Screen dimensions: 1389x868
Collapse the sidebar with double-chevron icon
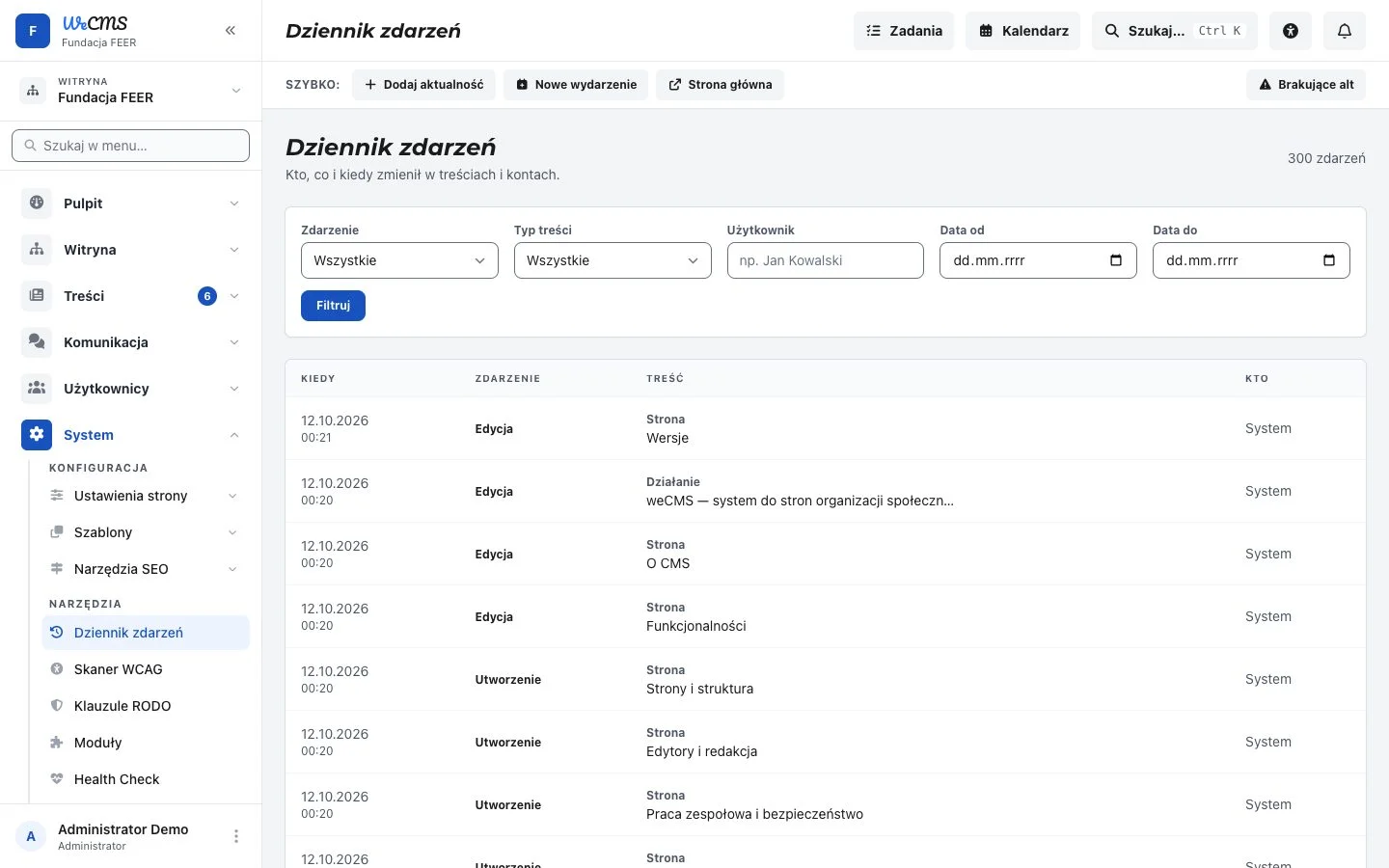(x=231, y=31)
